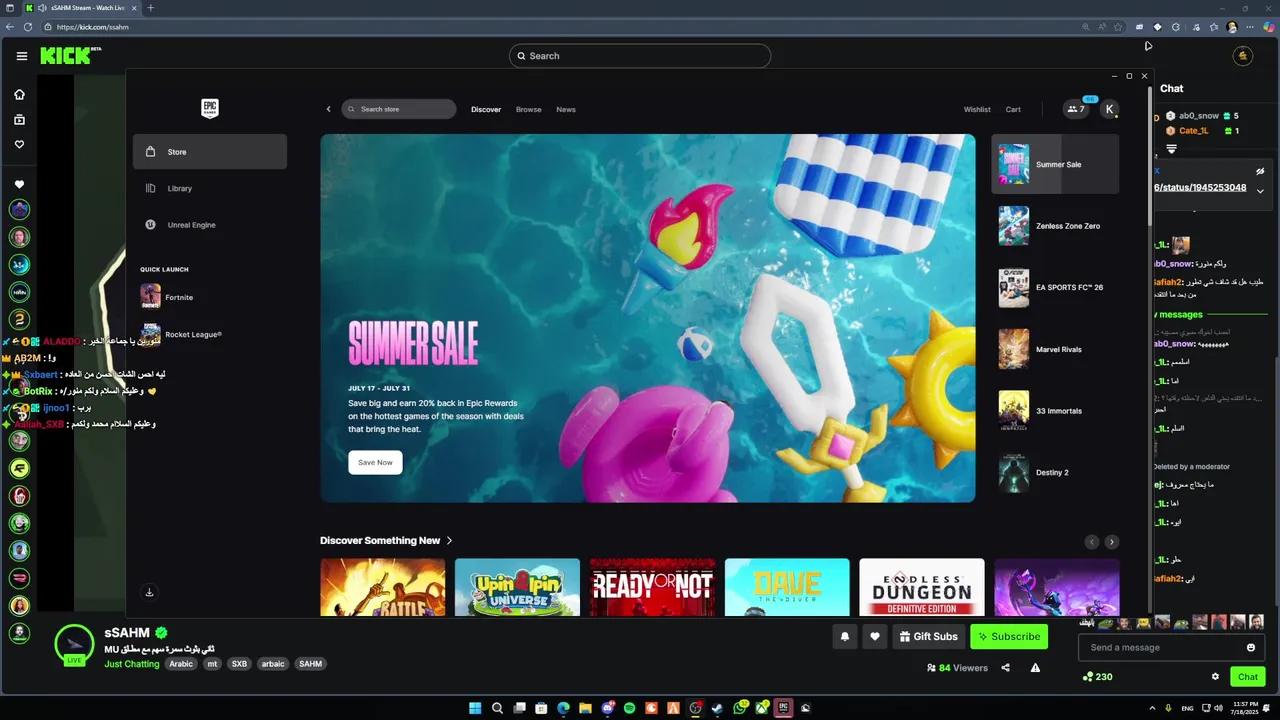Focus the Search store field

399,109
